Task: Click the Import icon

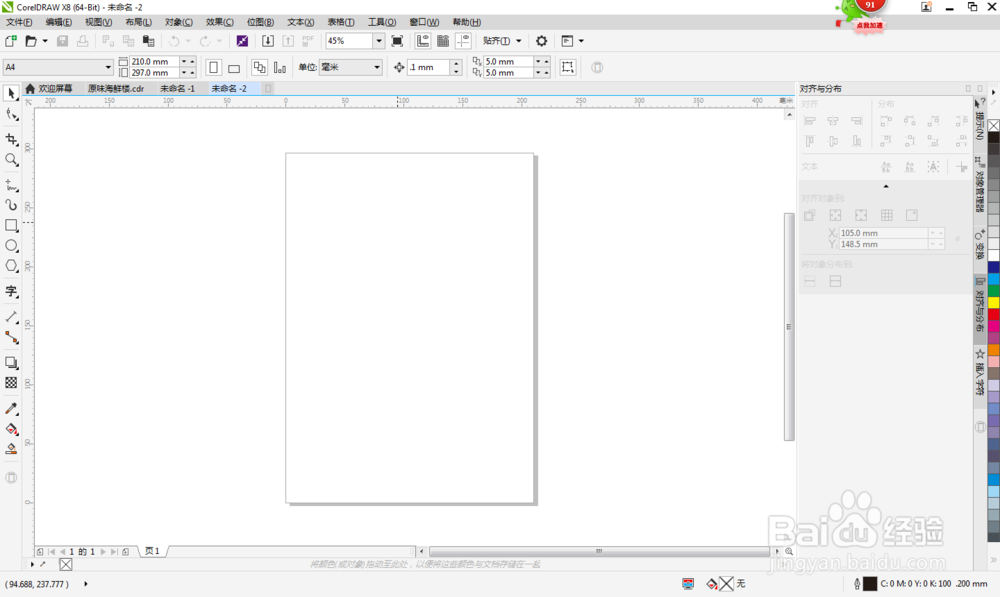Action: pyautogui.click(x=268, y=41)
